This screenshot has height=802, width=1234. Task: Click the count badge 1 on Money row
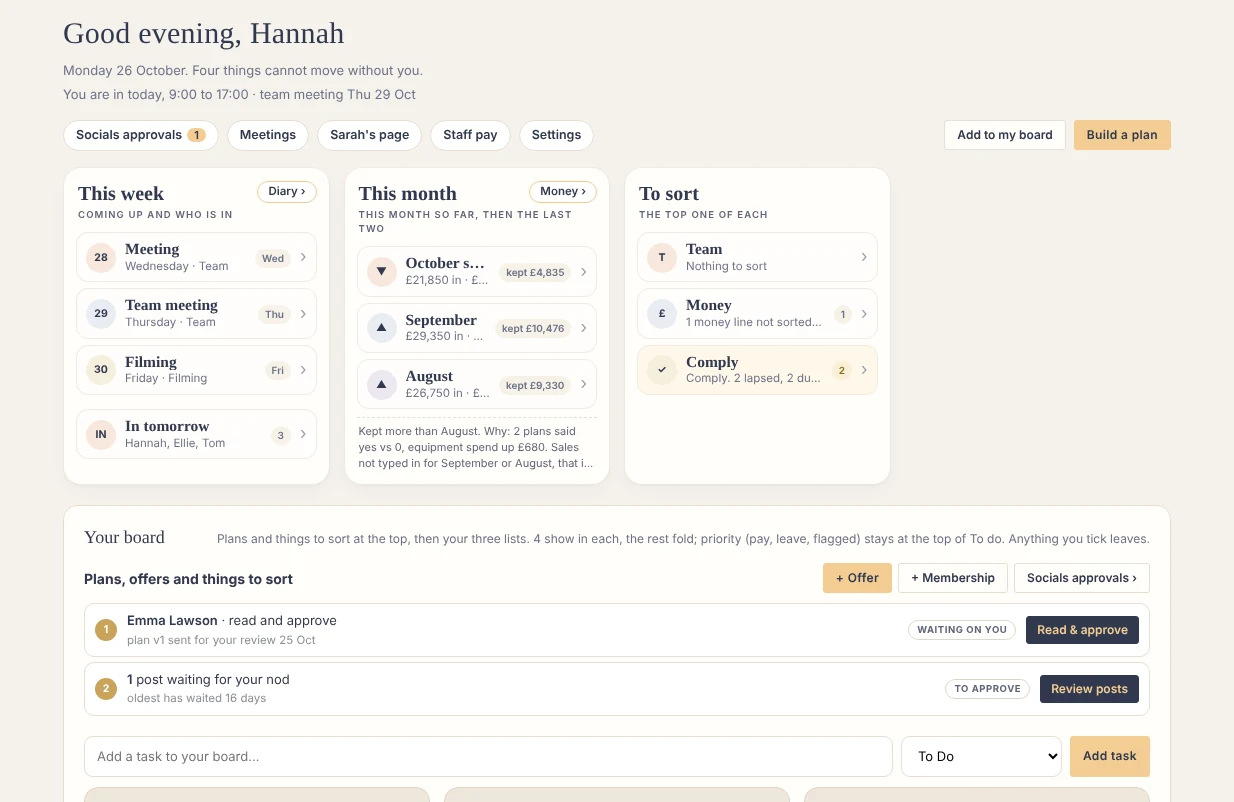[842, 314]
